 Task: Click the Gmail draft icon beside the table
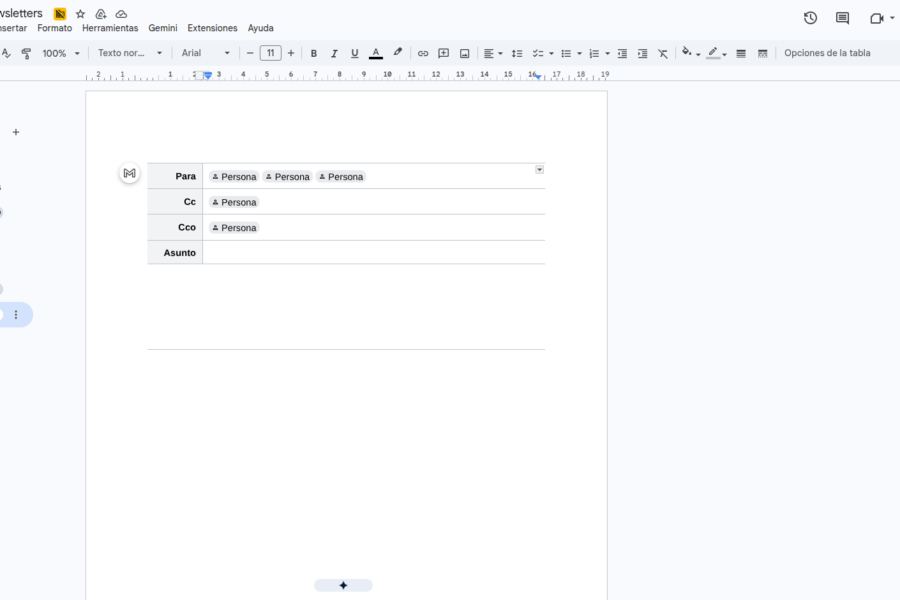pyautogui.click(x=130, y=173)
